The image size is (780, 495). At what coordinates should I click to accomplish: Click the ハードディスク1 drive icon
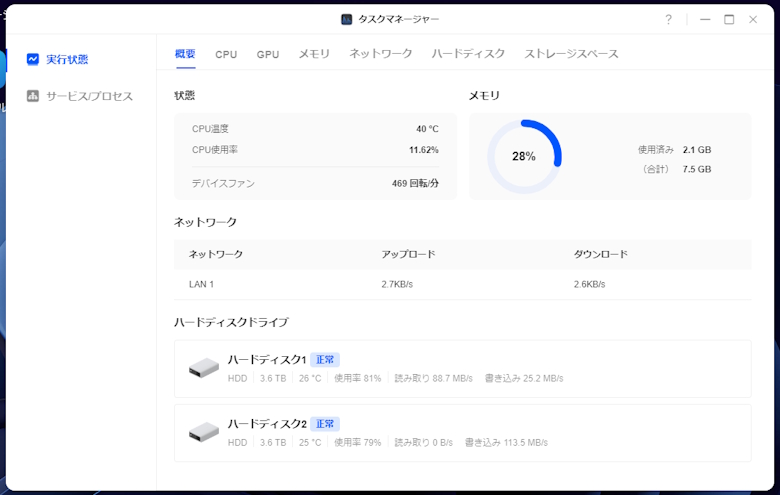point(203,368)
